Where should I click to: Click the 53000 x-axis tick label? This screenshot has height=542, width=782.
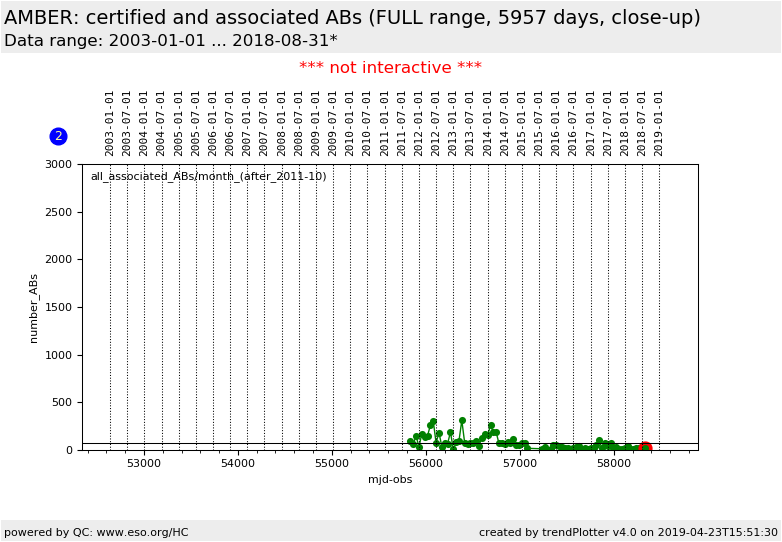coord(143,464)
